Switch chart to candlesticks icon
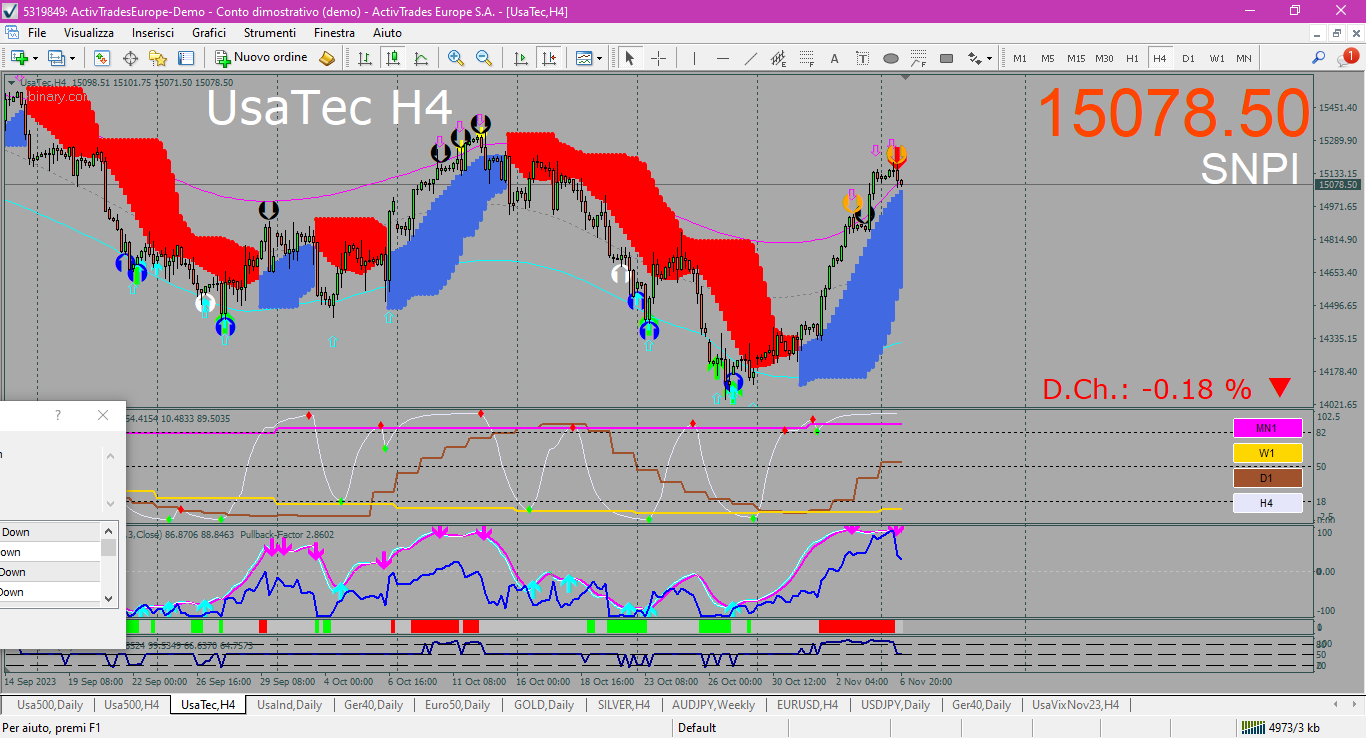 393,58
